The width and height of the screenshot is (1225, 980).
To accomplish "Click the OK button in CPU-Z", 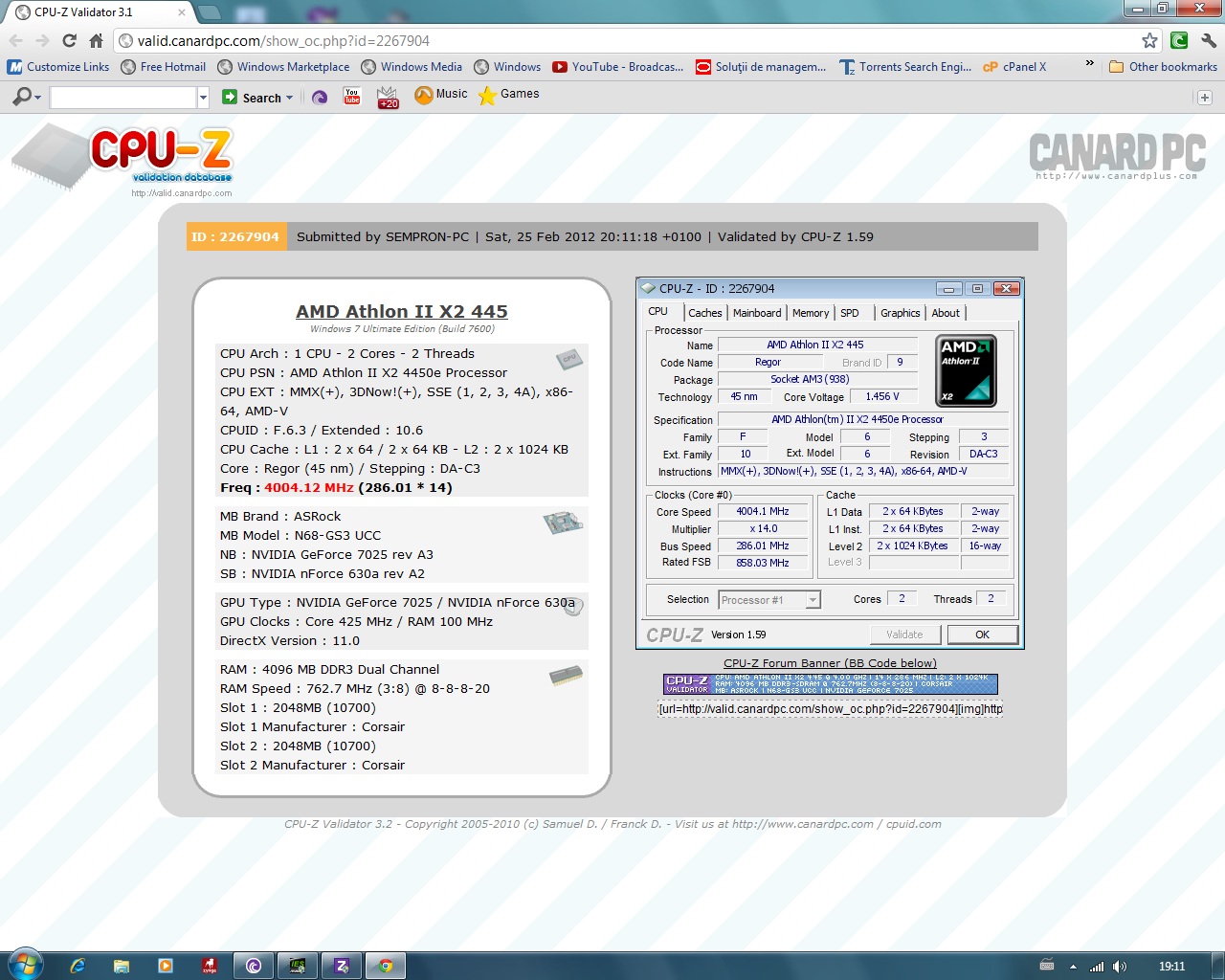I will point(983,635).
